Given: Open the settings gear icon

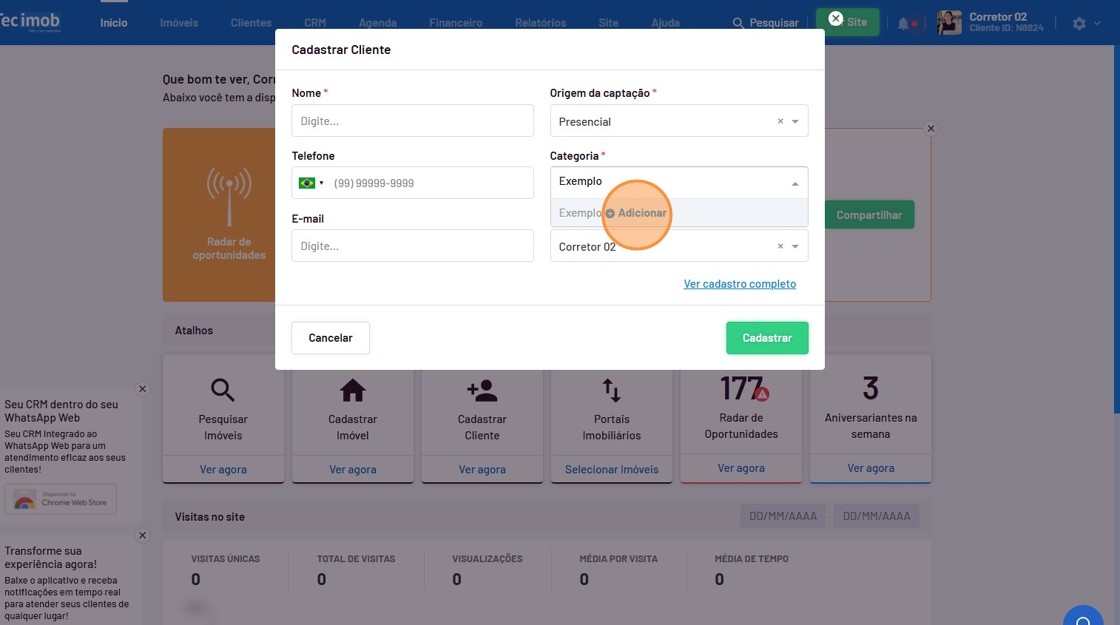Looking at the screenshot, I should pos(1079,23).
